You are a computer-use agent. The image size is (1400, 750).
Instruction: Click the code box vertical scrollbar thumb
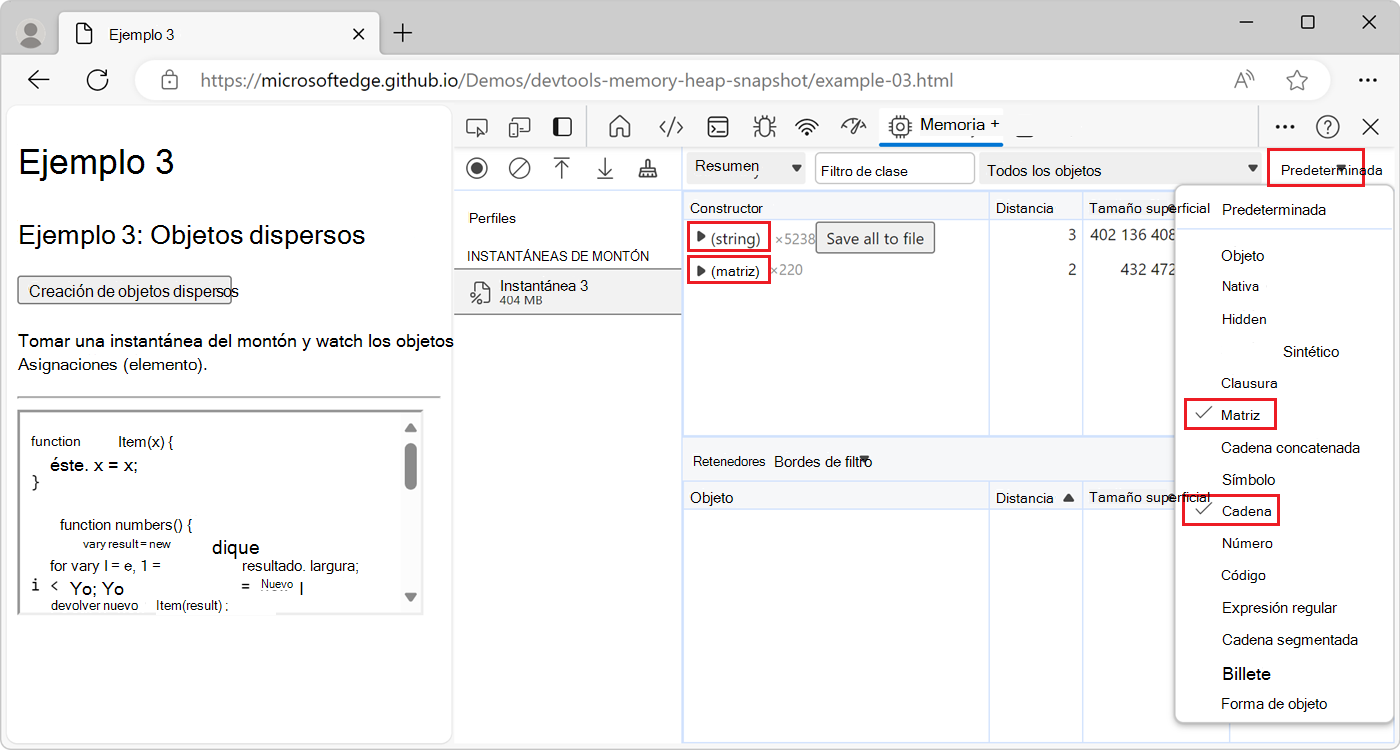coord(410,466)
